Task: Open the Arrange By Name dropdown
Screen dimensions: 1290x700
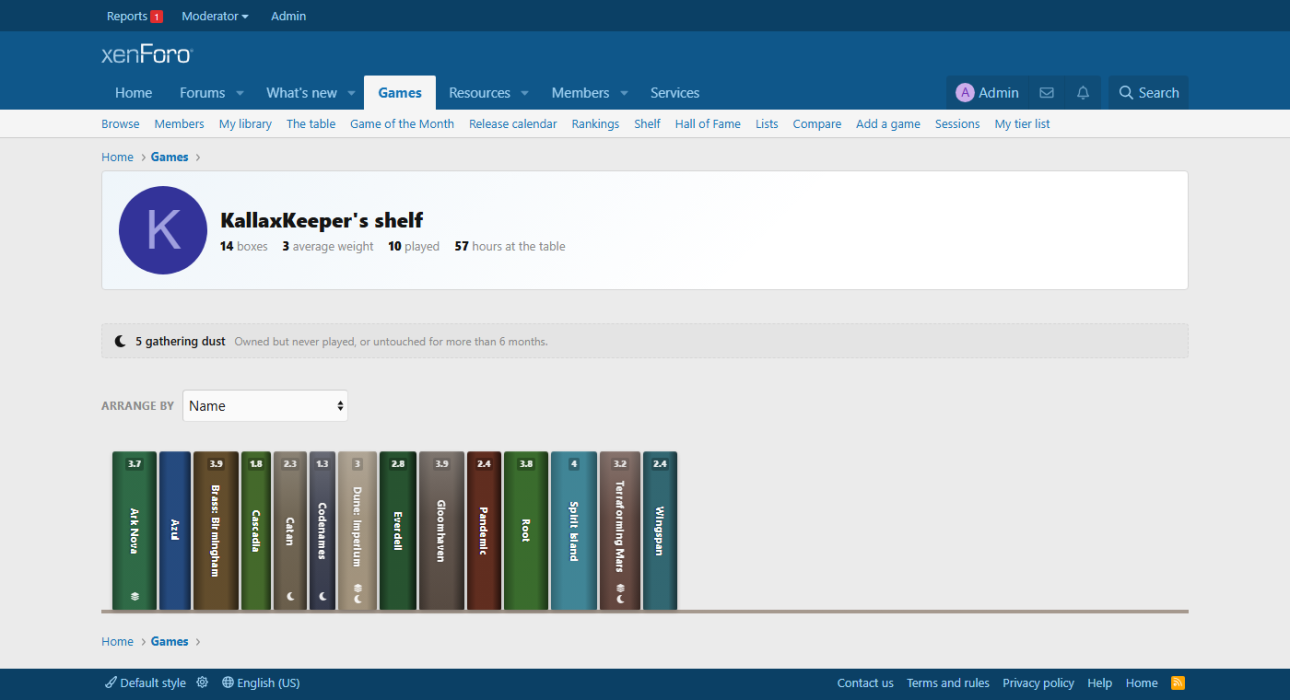Action: point(265,406)
